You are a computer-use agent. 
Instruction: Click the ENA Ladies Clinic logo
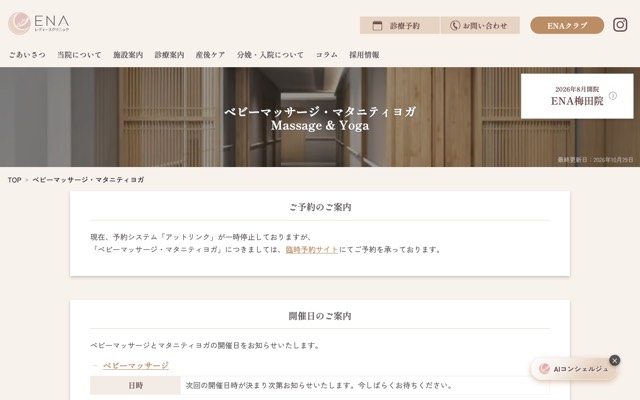[39, 23]
